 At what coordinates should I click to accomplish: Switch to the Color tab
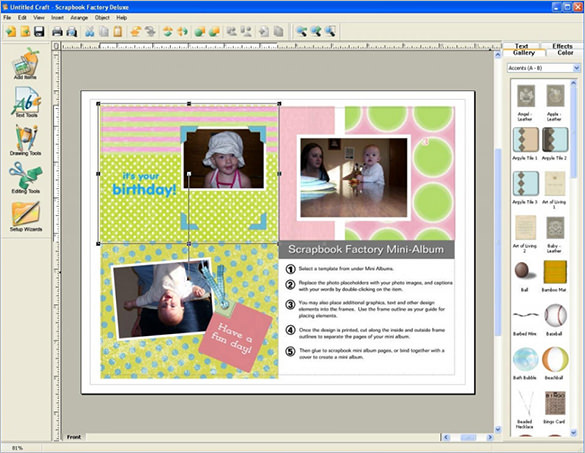565,53
